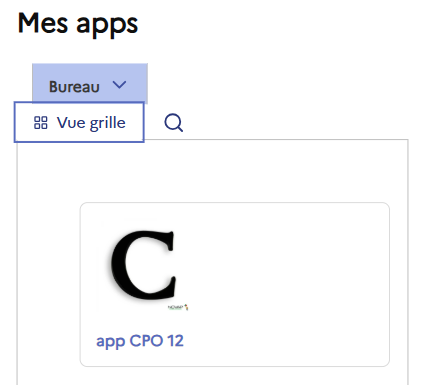This screenshot has height=385, width=423.
Task: Select the Vue grille view button
Action: coord(79,123)
